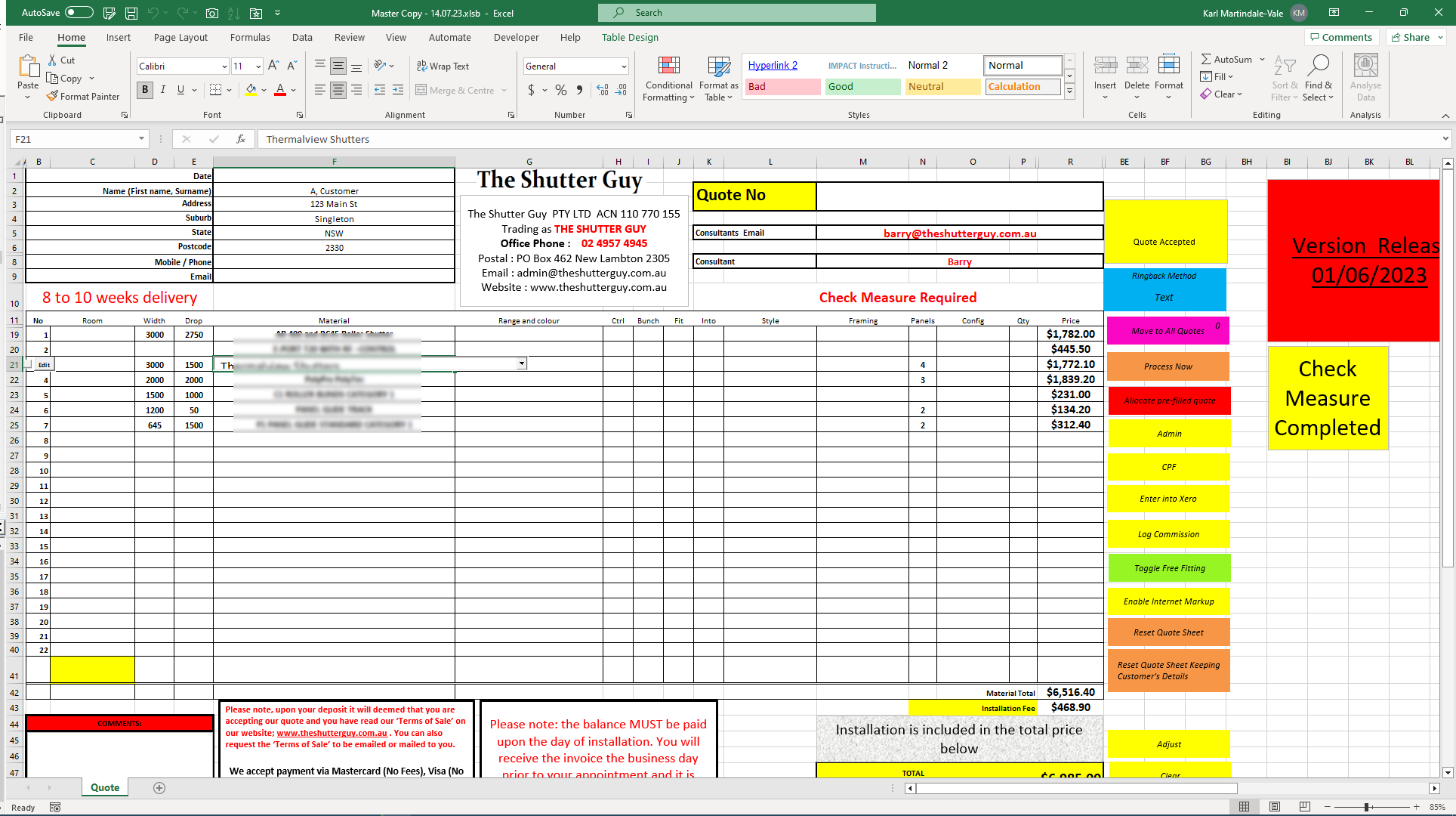Click Toggle Free Fitting button
Image resolution: width=1456 pixels, height=816 pixels.
point(1169,568)
